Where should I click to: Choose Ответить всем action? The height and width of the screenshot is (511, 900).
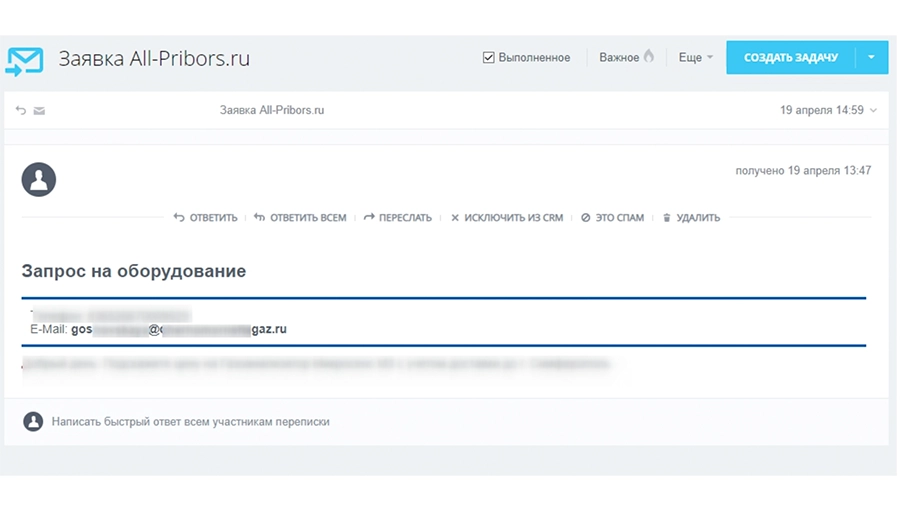pos(300,218)
